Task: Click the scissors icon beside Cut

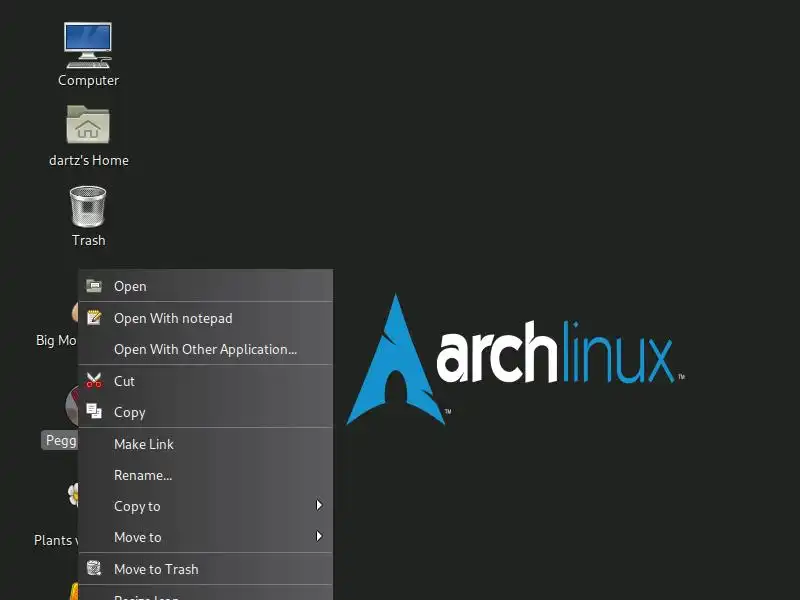Action: pos(94,381)
